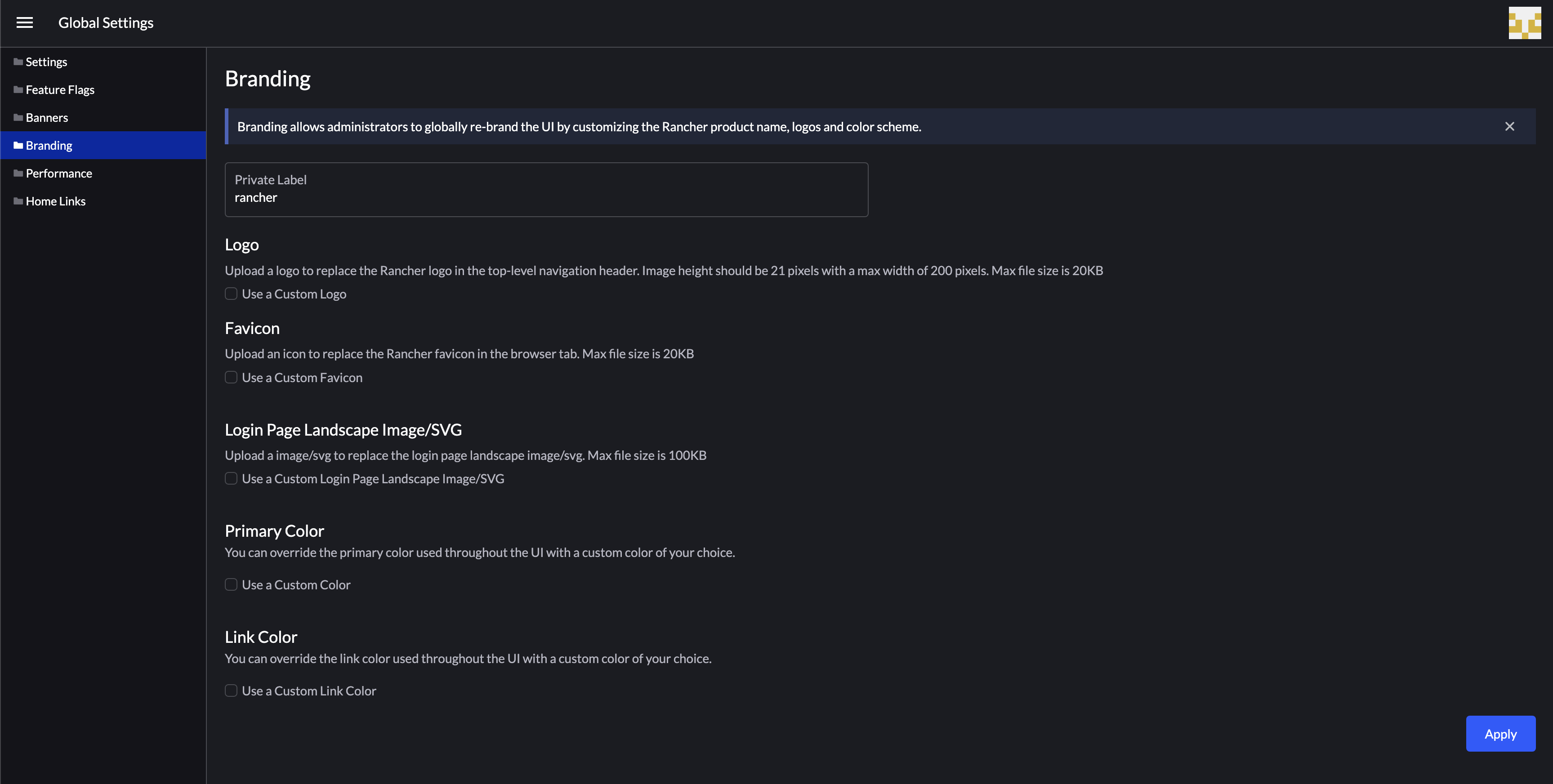
Task: Click the folder icon beside Banners
Action: [17, 117]
